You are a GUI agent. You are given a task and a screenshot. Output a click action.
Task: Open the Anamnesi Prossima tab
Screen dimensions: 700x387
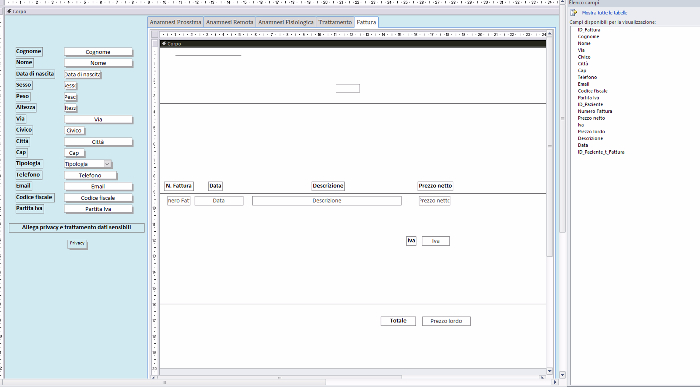click(175, 22)
